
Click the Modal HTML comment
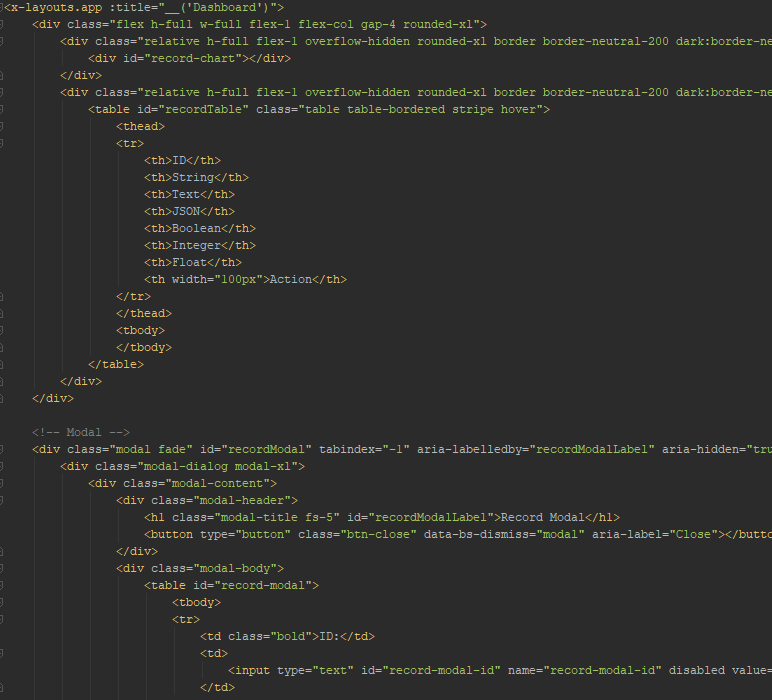click(x=81, y=432)
